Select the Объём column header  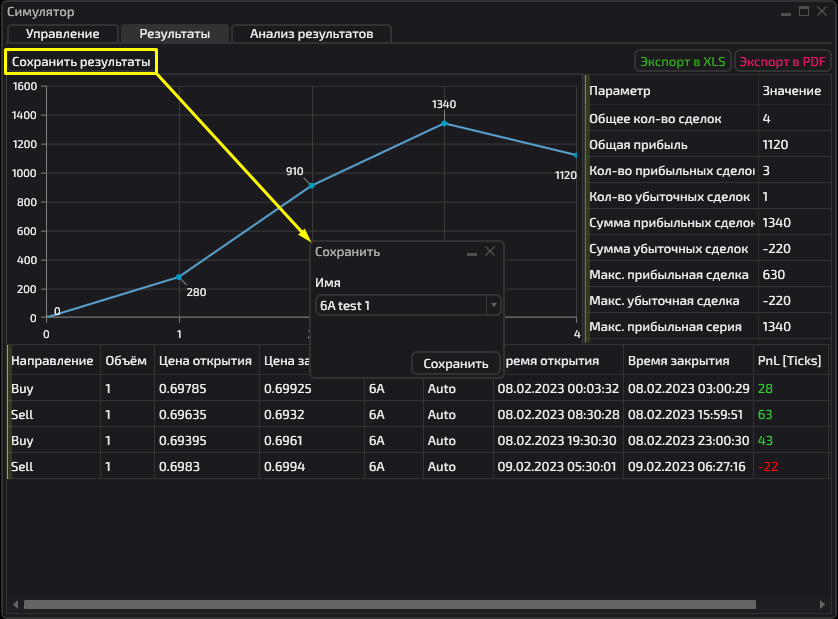coord(127,361)
